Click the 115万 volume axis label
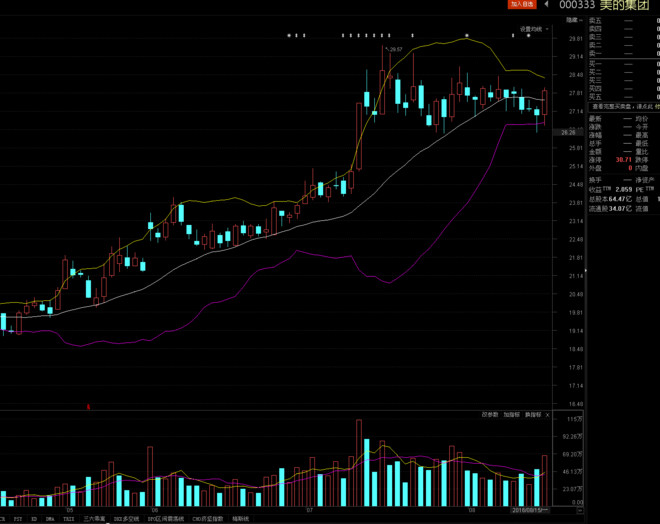 pos(575,419)
